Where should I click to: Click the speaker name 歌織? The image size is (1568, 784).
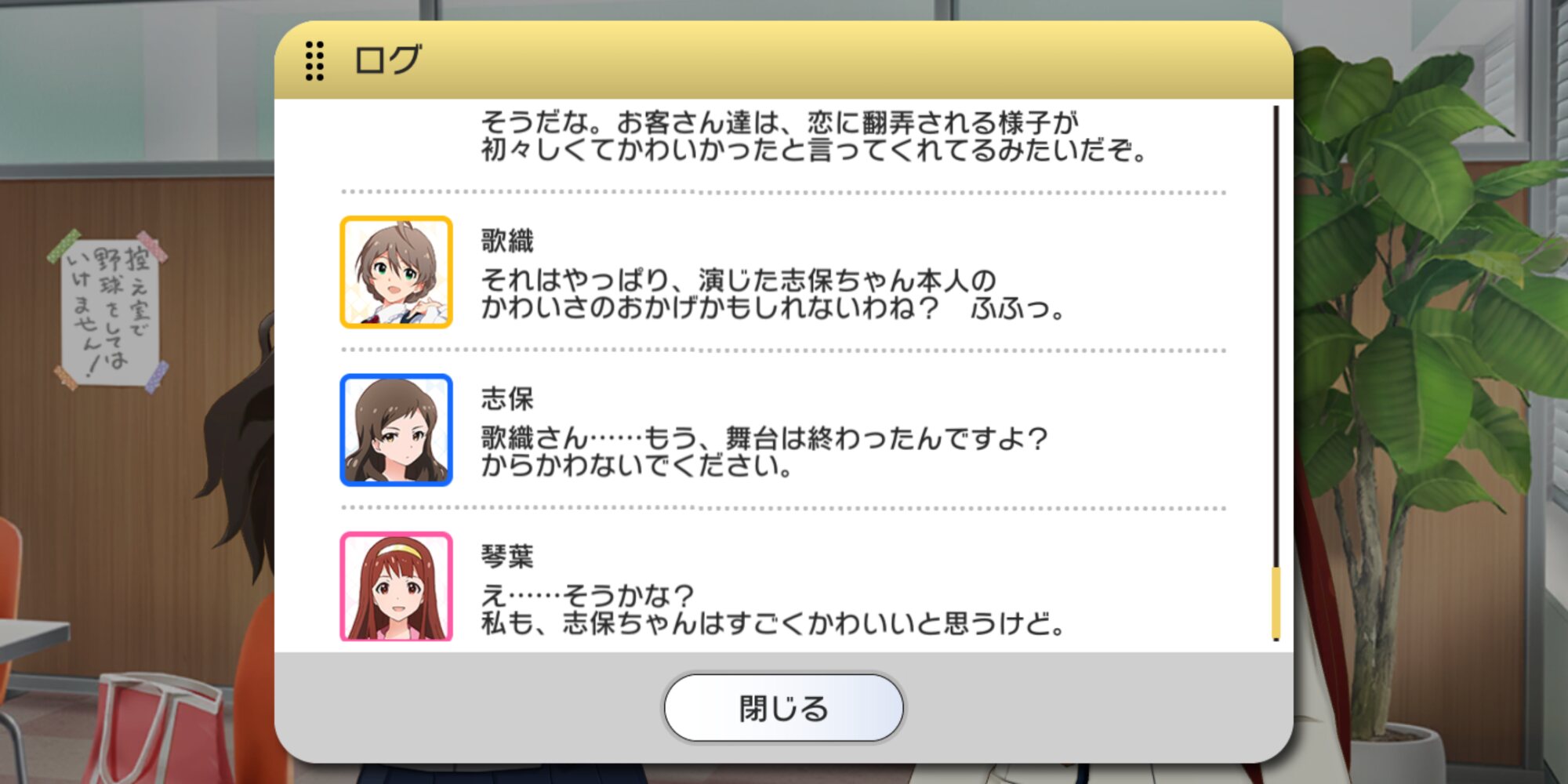(x=507, y=241)
